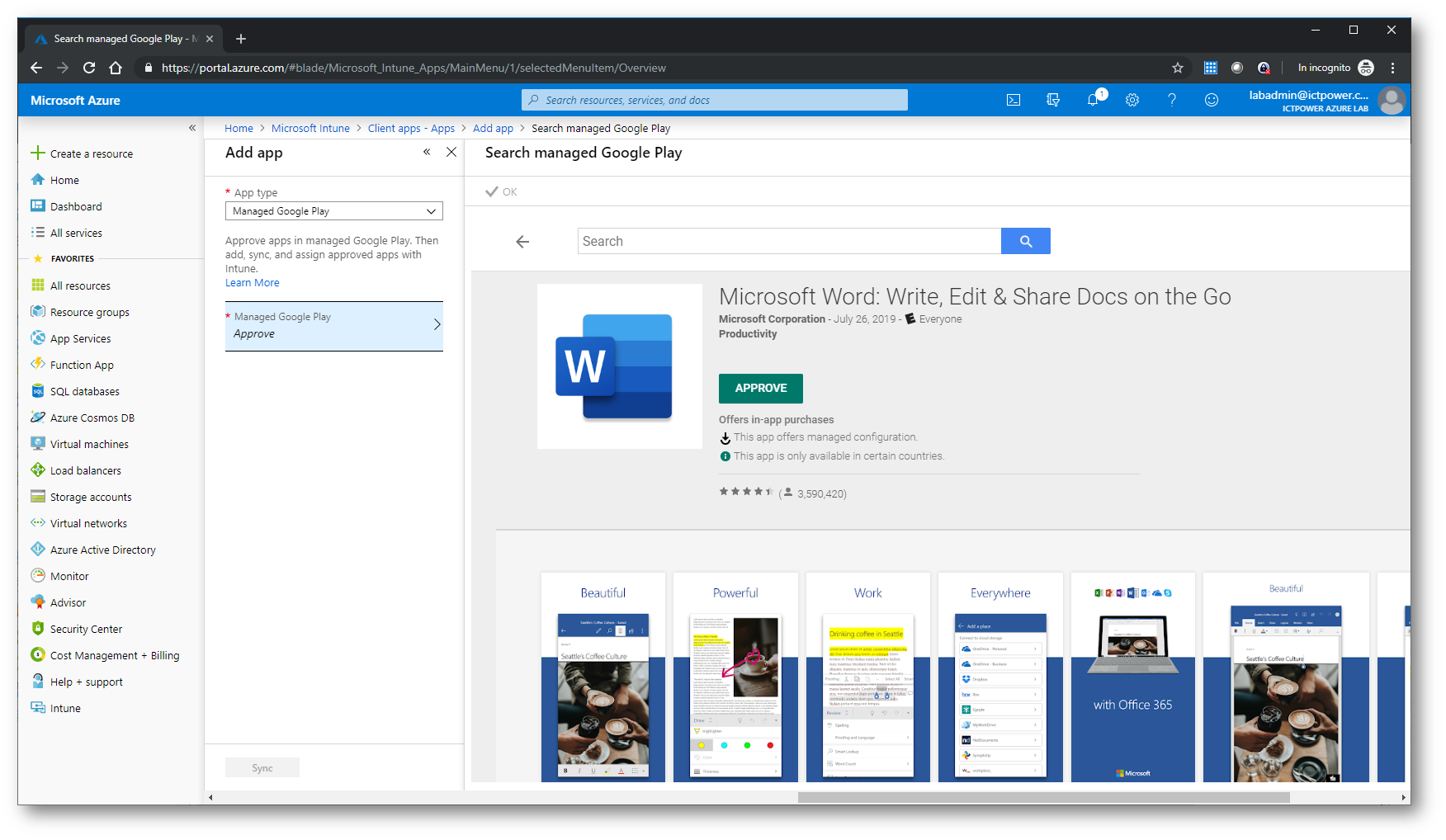Viewport: 1446px width, 840px height.
Task: Bookmark this page with the star icon
Action: point(1178,68)
